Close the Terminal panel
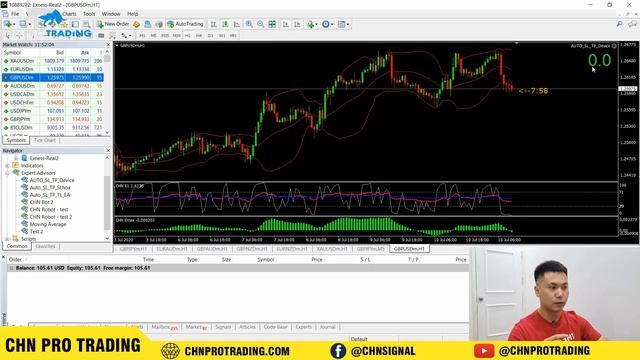The height and width of the screenshot is (360, 640). [3, 258]
